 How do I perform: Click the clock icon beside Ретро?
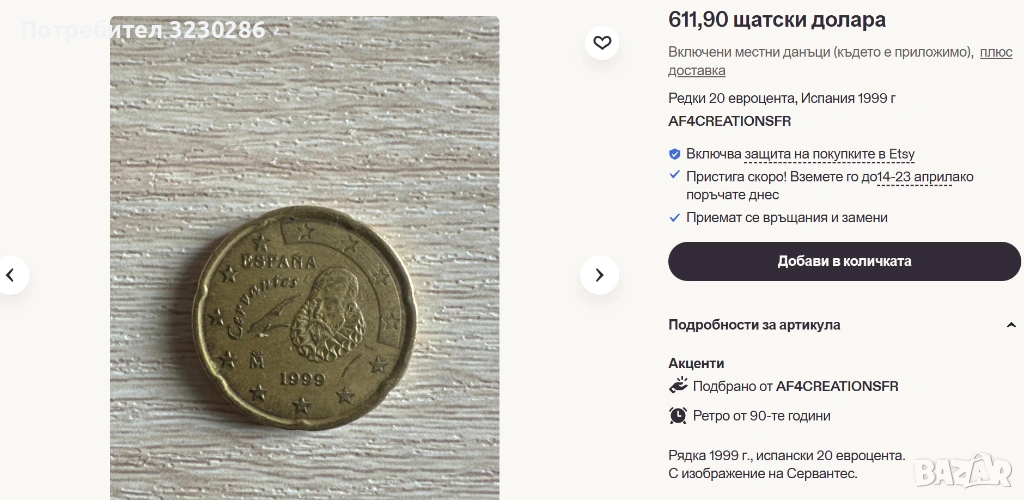pyautogui.click(x=678, y=415)
